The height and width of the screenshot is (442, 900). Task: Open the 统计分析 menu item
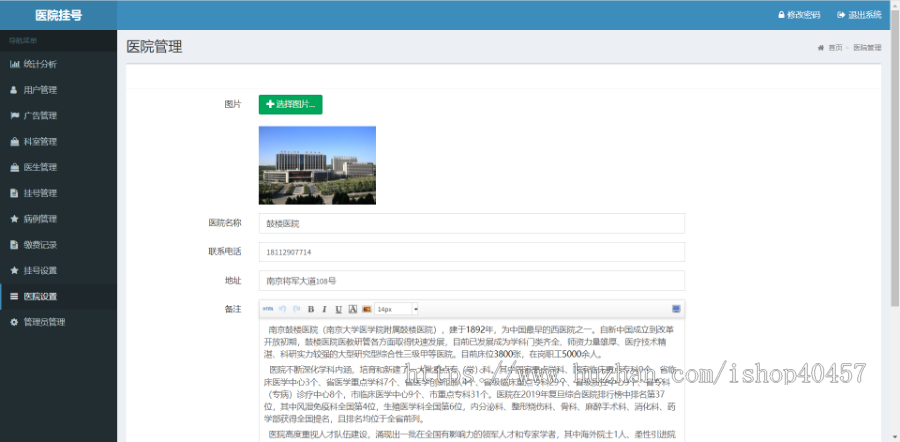coord(59,64)
